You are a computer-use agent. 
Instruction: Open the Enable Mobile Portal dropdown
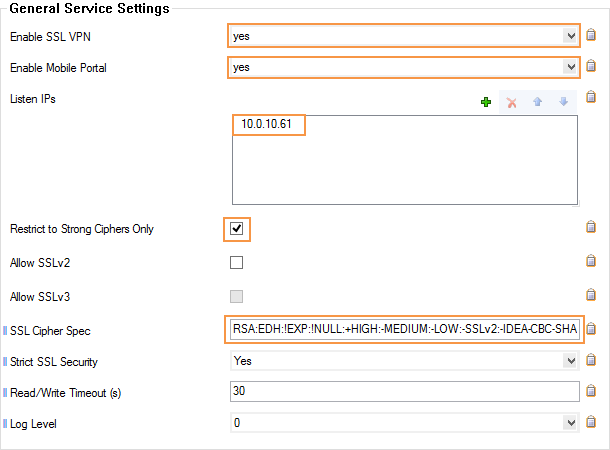(404, 67)
